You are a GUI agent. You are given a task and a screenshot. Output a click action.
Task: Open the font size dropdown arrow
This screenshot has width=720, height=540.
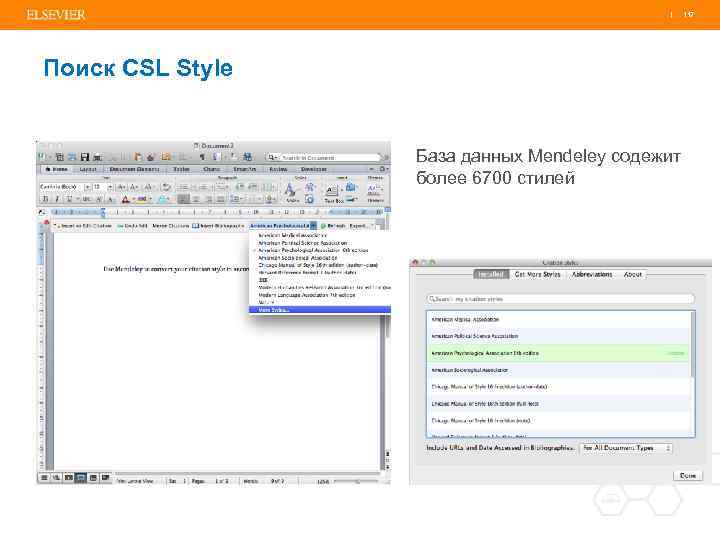click(x=110, y=187)
